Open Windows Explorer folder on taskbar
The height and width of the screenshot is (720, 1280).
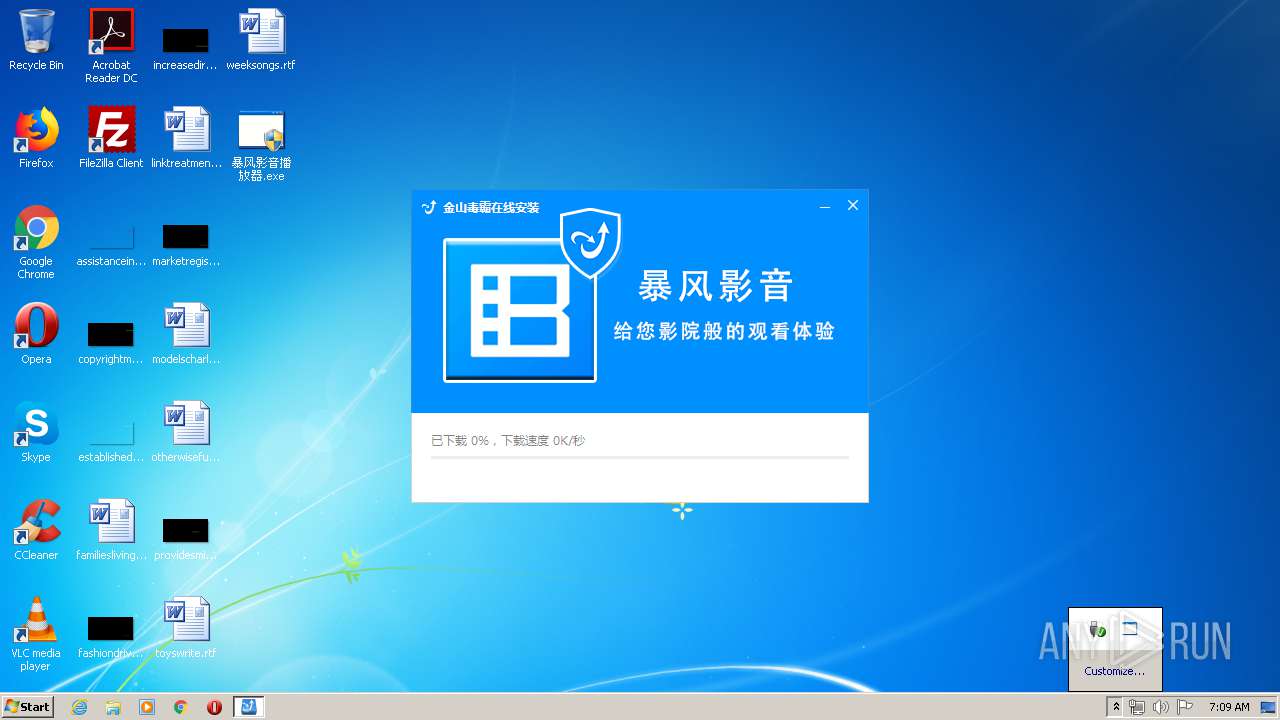[113, 707]
